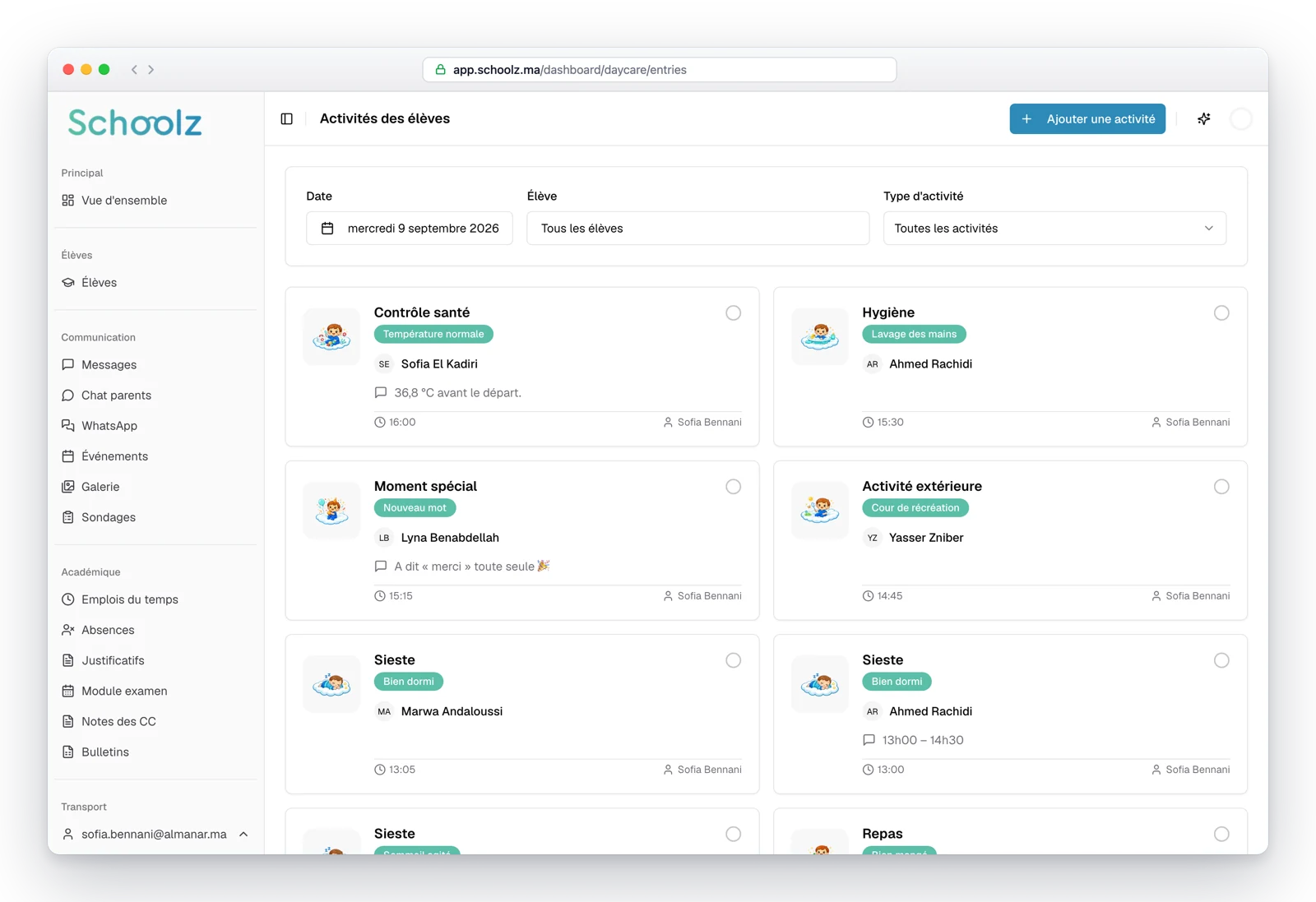Open the Tous les élèves selector
Viewport: 1316px width, 902px height.
697,229
